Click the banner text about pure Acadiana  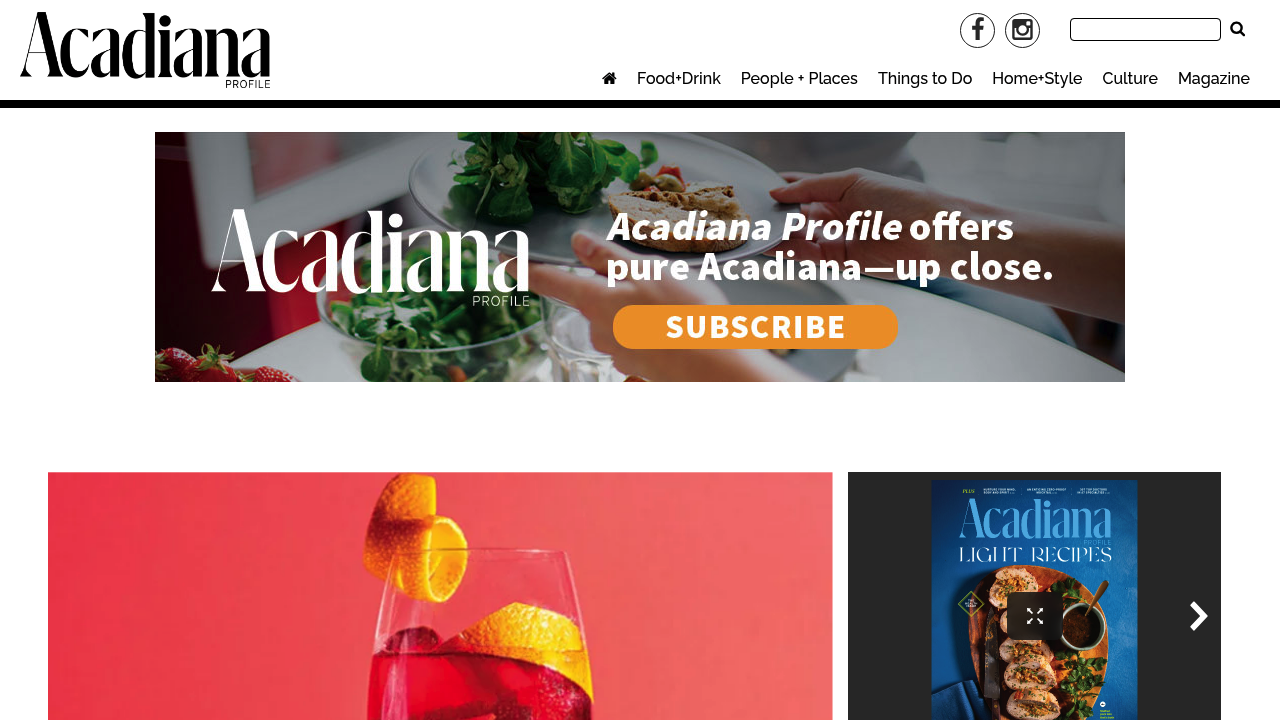[829, 247]
